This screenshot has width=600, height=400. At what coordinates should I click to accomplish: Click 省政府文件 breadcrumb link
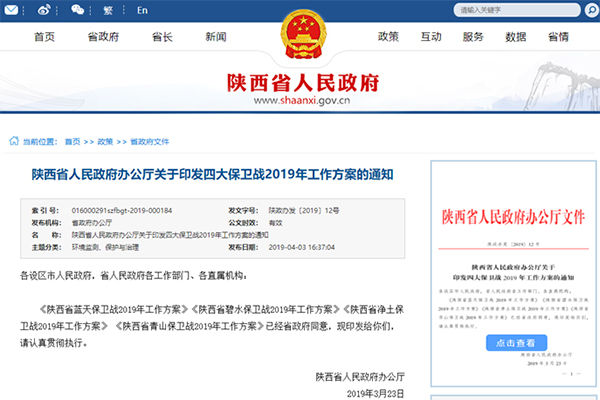[x=149, y=142]
